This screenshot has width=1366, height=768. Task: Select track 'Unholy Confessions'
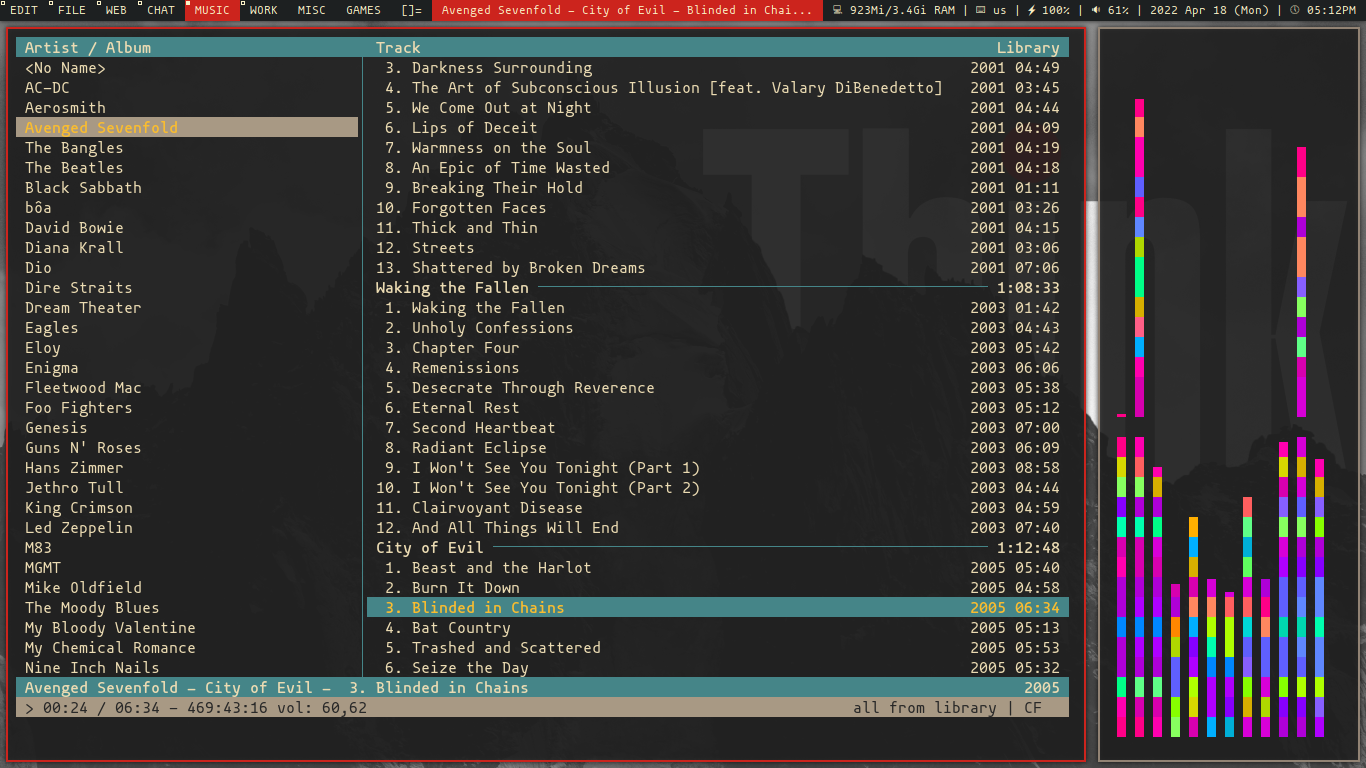point(717,328)
